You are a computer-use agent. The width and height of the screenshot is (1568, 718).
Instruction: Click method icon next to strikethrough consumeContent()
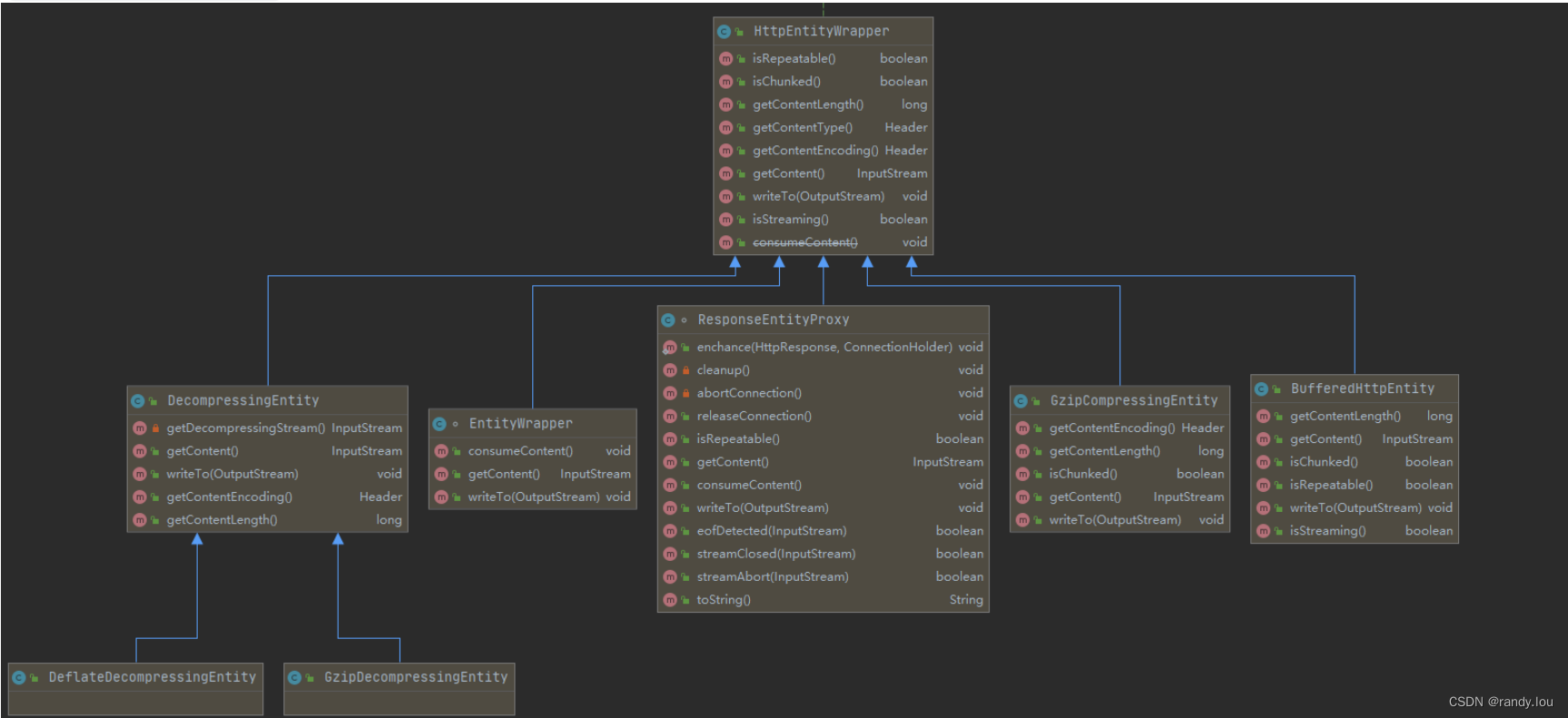725,242
